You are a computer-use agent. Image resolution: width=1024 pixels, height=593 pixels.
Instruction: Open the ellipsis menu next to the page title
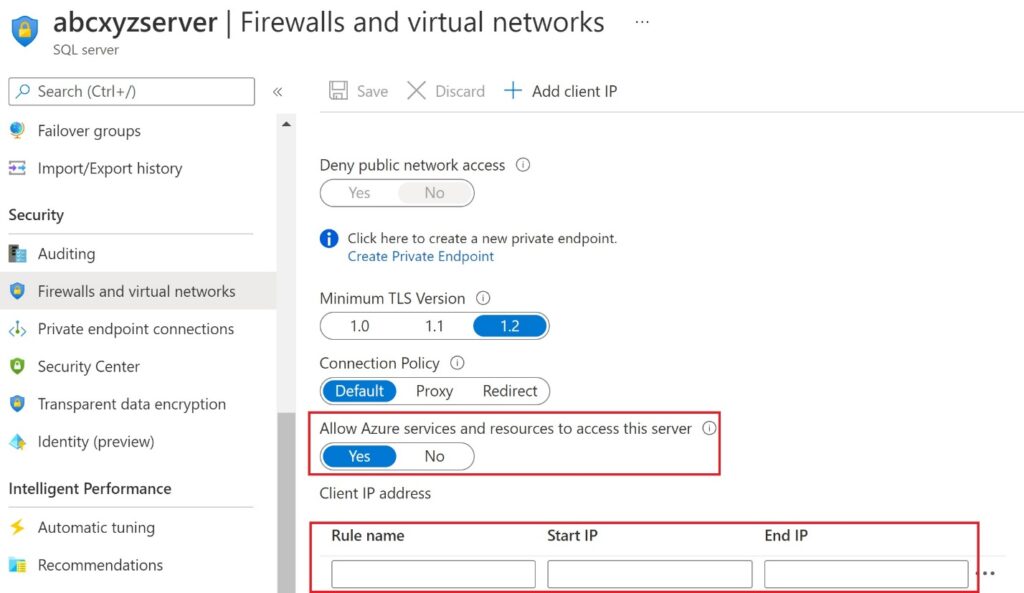click(641, 21)
